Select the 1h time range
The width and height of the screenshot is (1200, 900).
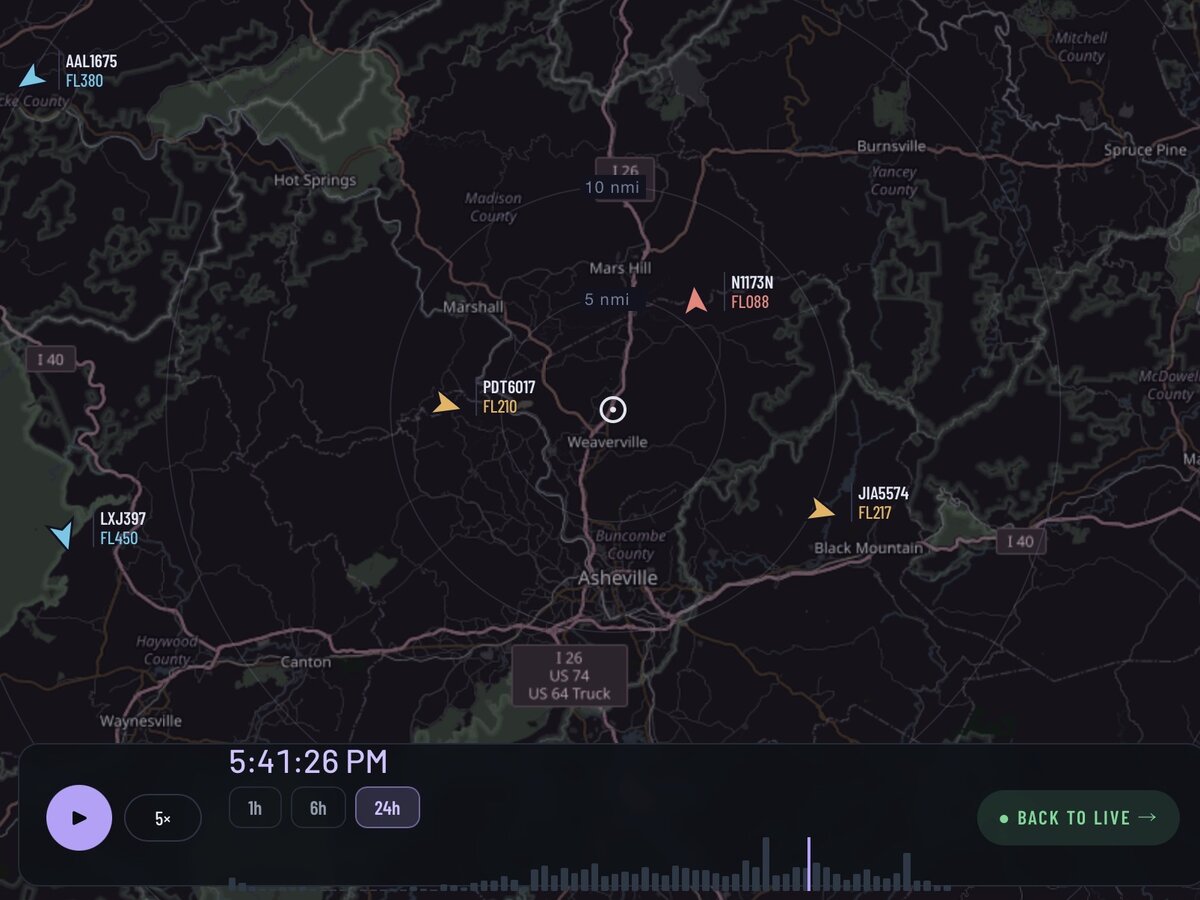(x=255, y=808)
